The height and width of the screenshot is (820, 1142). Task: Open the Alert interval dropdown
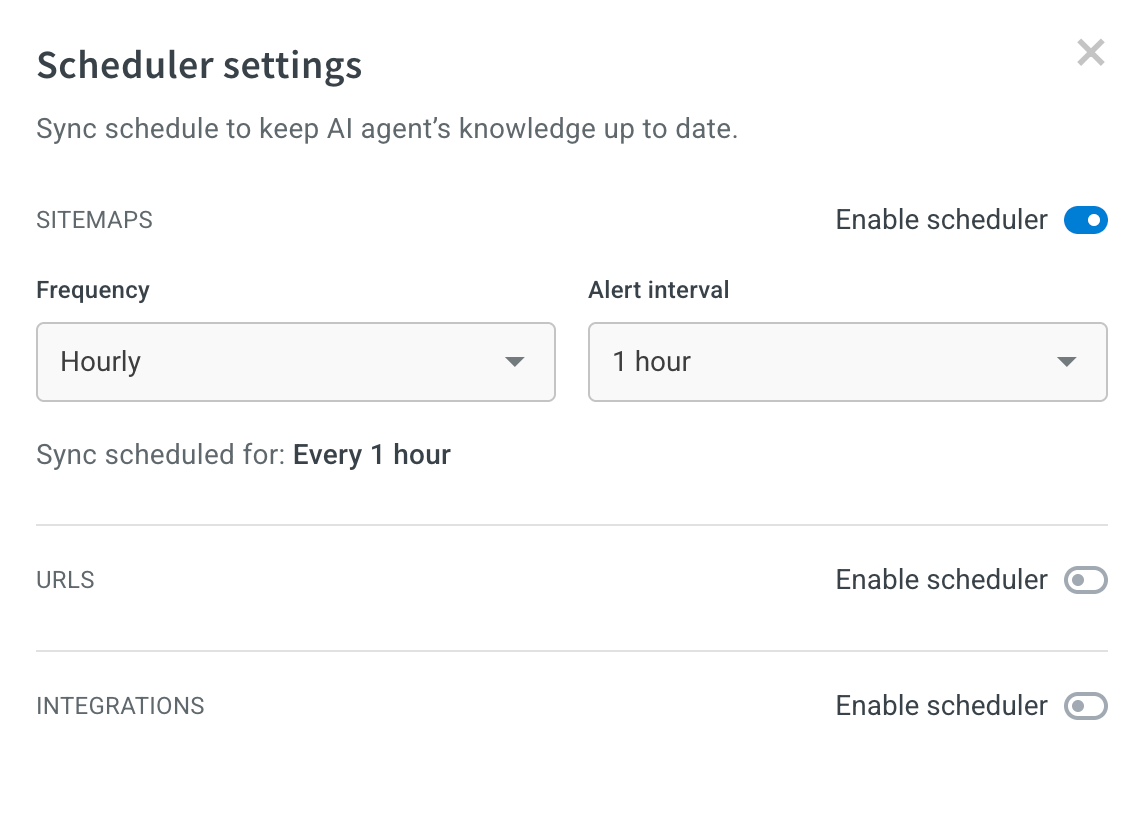click(x=847, y=362)
